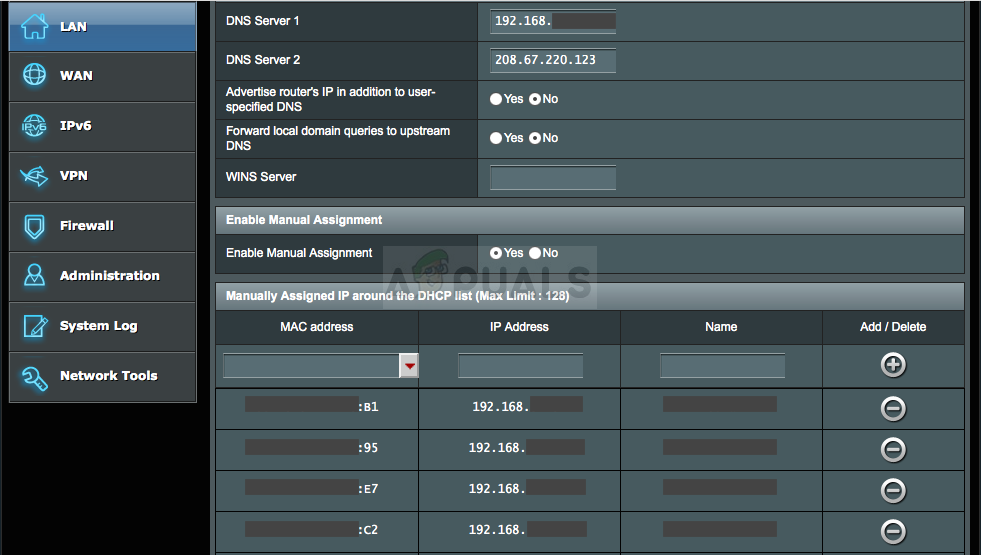The height and width of the screenshot is (555, 981).
Task: Click the DNS Server 1 input field
Action: point(553,21)
